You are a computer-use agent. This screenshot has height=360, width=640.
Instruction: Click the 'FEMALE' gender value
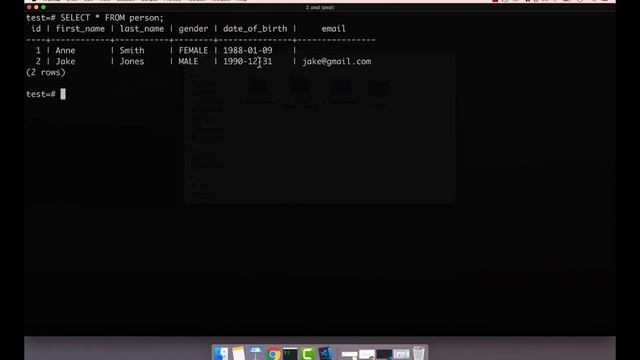pos(193,51)
